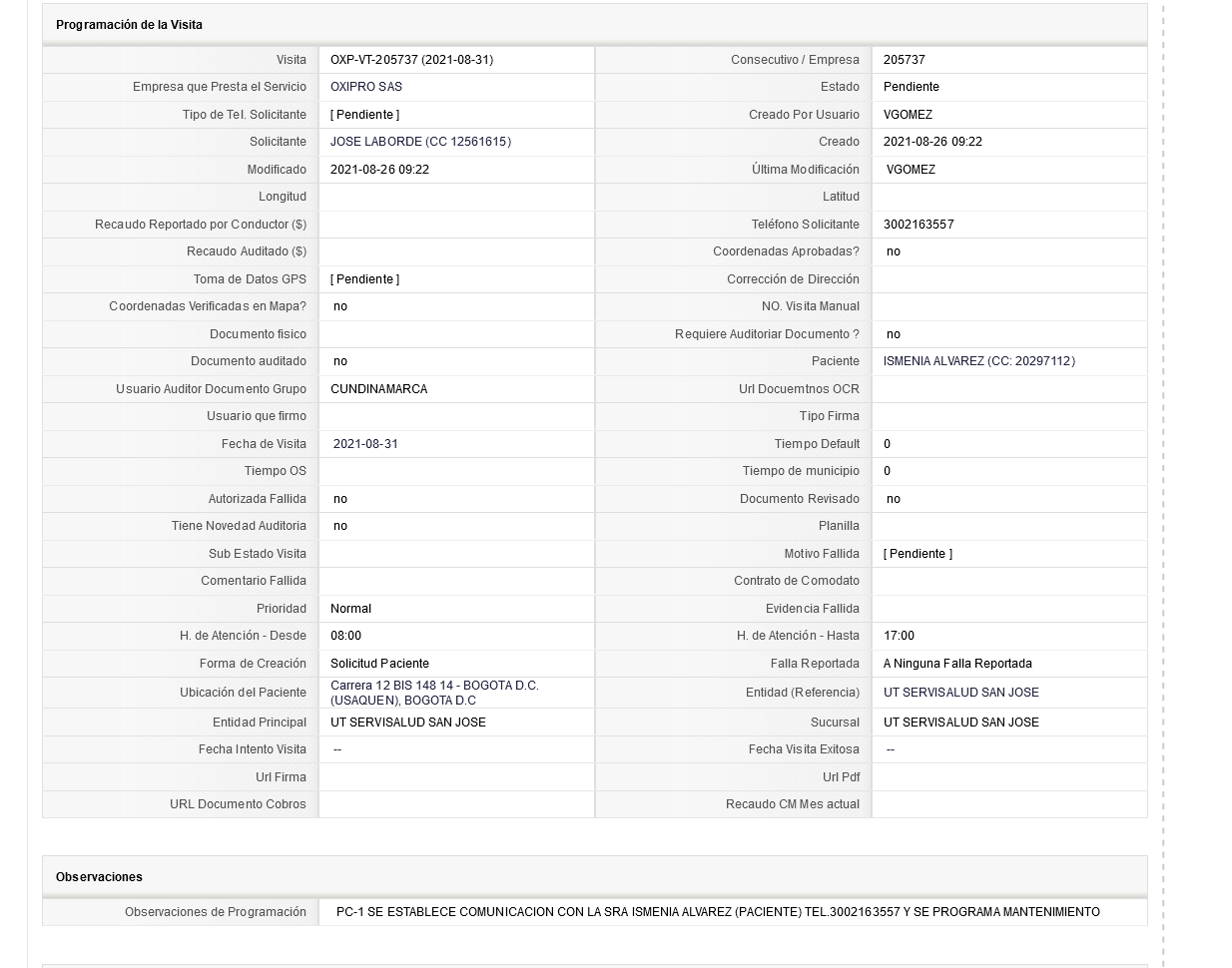Click the Modificado timestamp 2021-08-26 09:22

[x=379, y=170]
